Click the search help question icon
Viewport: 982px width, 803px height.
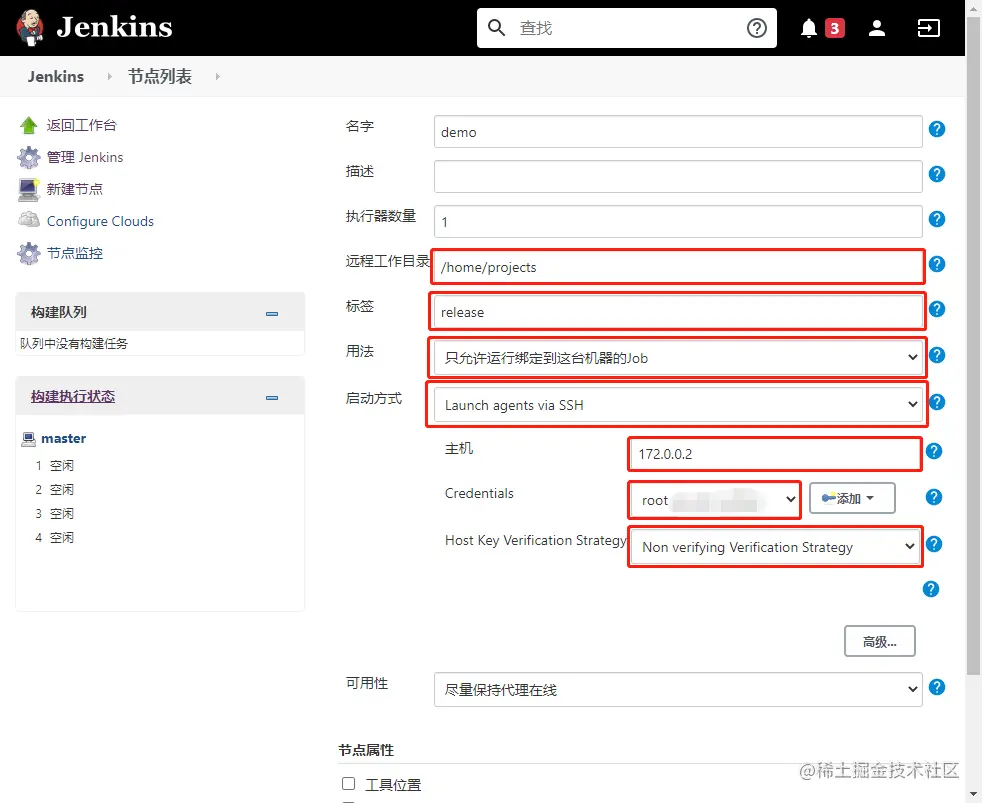point(757,28)
